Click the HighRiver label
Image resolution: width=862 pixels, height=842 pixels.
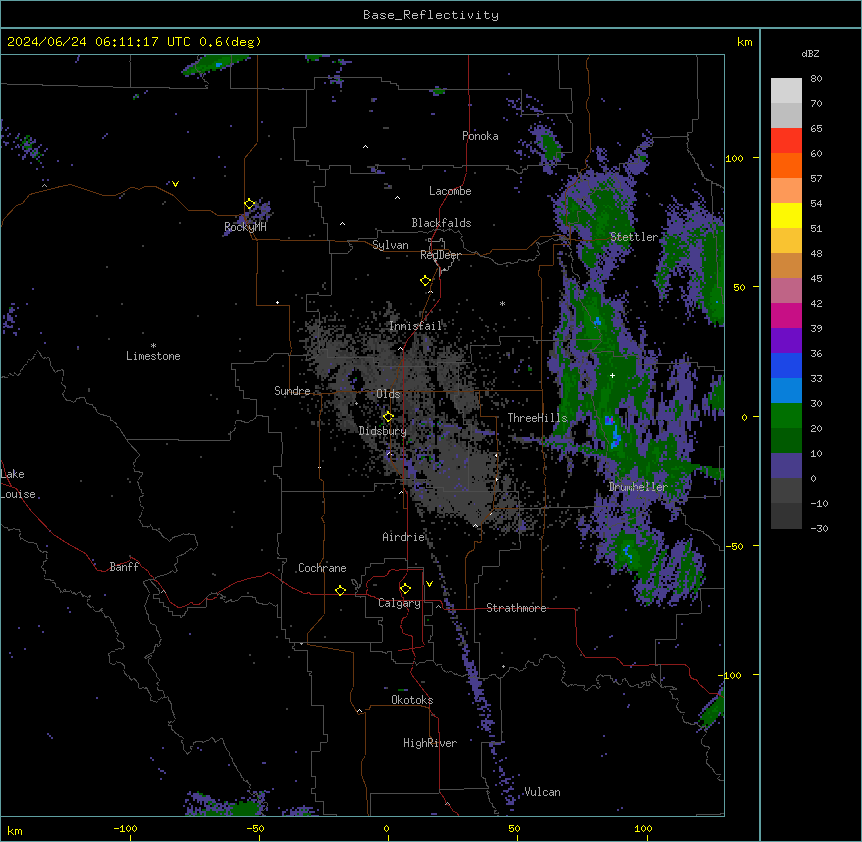(430, 743)
